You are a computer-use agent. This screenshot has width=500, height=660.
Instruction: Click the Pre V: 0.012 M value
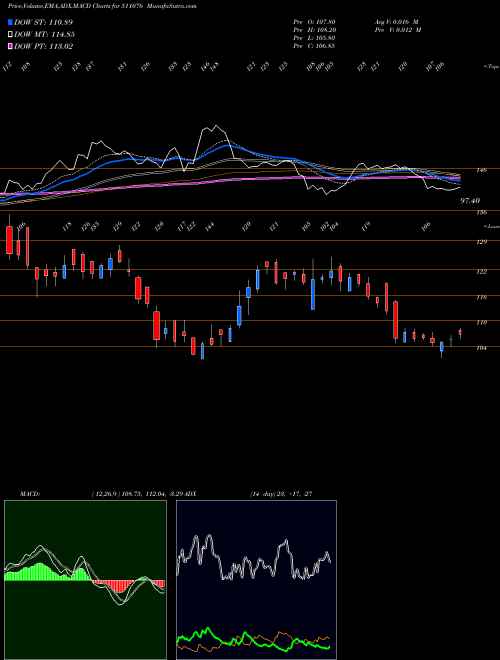click(398, 30)
